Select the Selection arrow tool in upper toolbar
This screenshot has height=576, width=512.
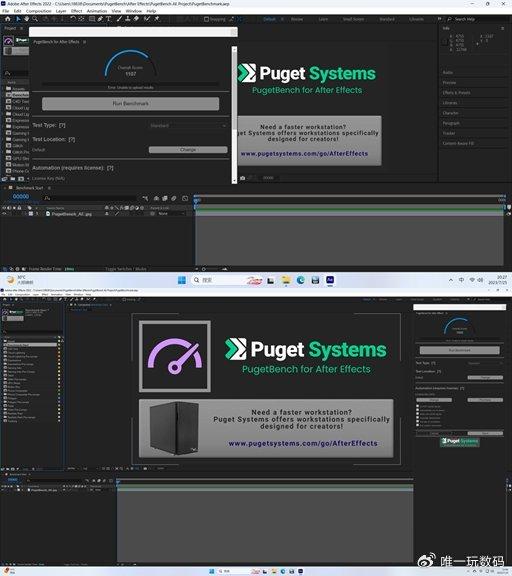[x=19, y=19]
